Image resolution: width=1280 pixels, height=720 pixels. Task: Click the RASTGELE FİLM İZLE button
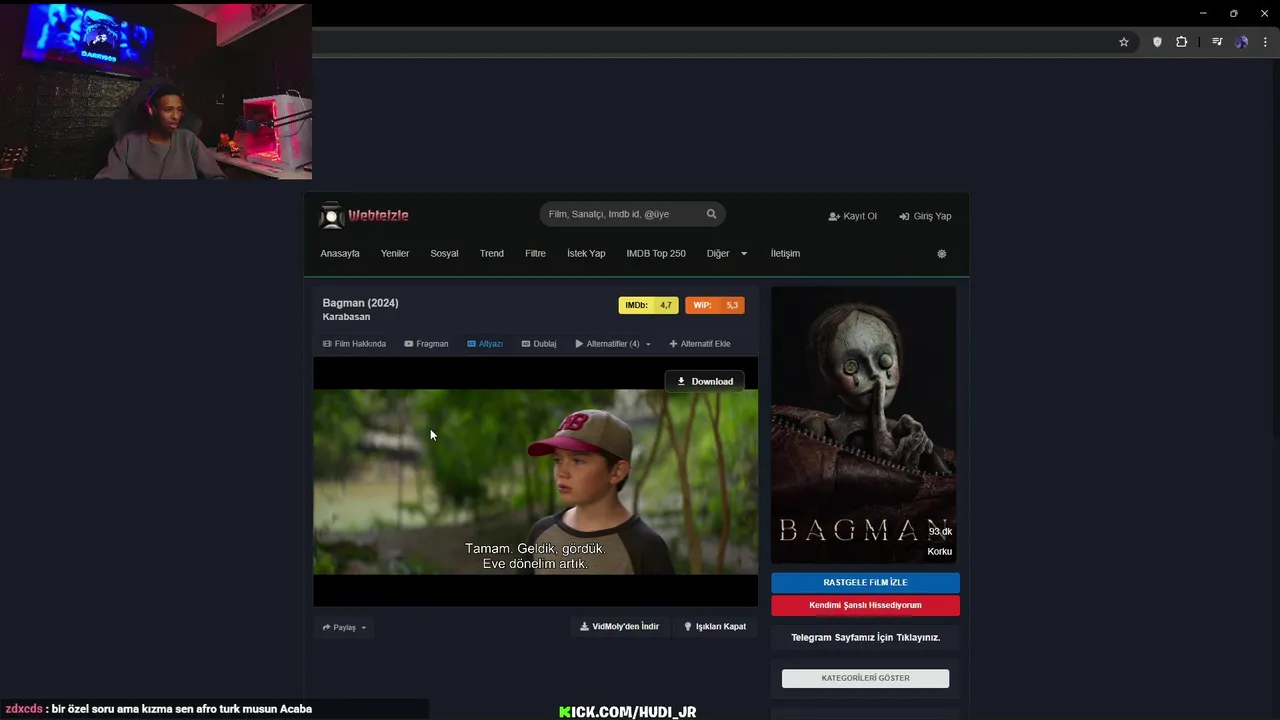click(x=865, y=582)
